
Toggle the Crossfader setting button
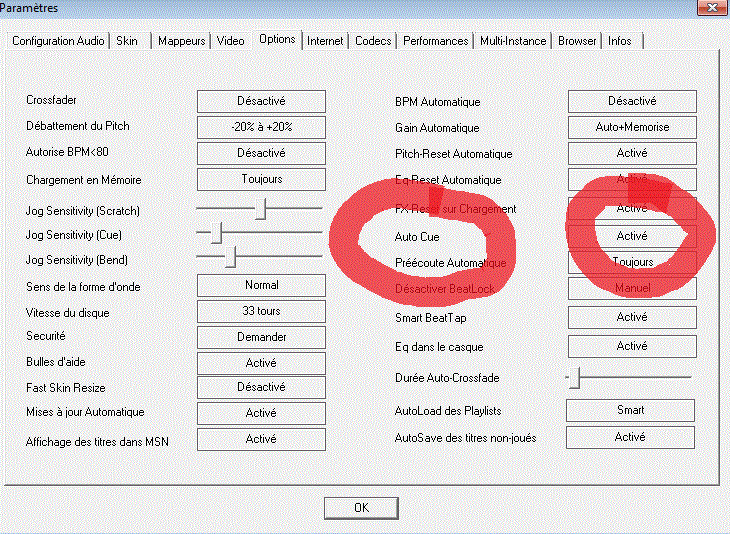pyautogui.click(x=261, y=101)
